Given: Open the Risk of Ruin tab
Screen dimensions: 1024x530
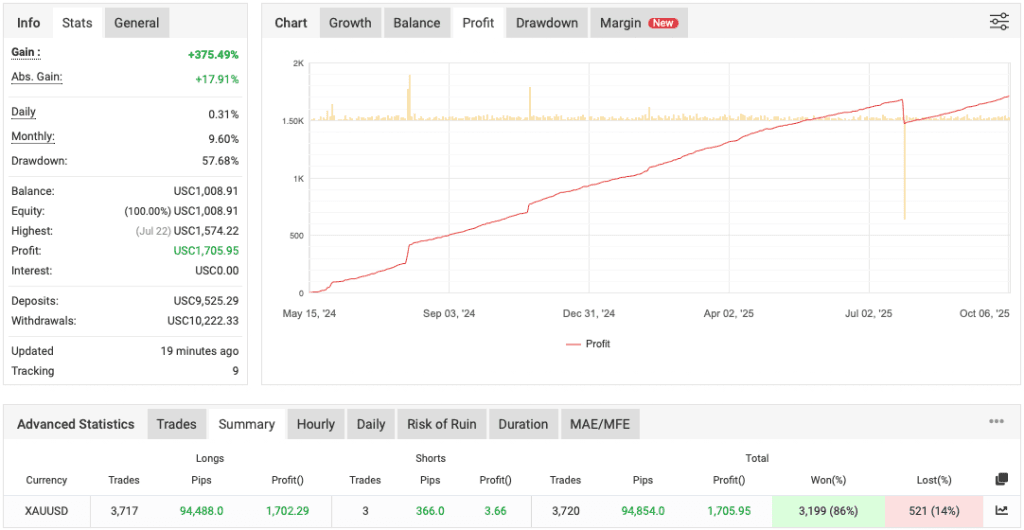Looking at the screenshot, I should click(441, 424).
